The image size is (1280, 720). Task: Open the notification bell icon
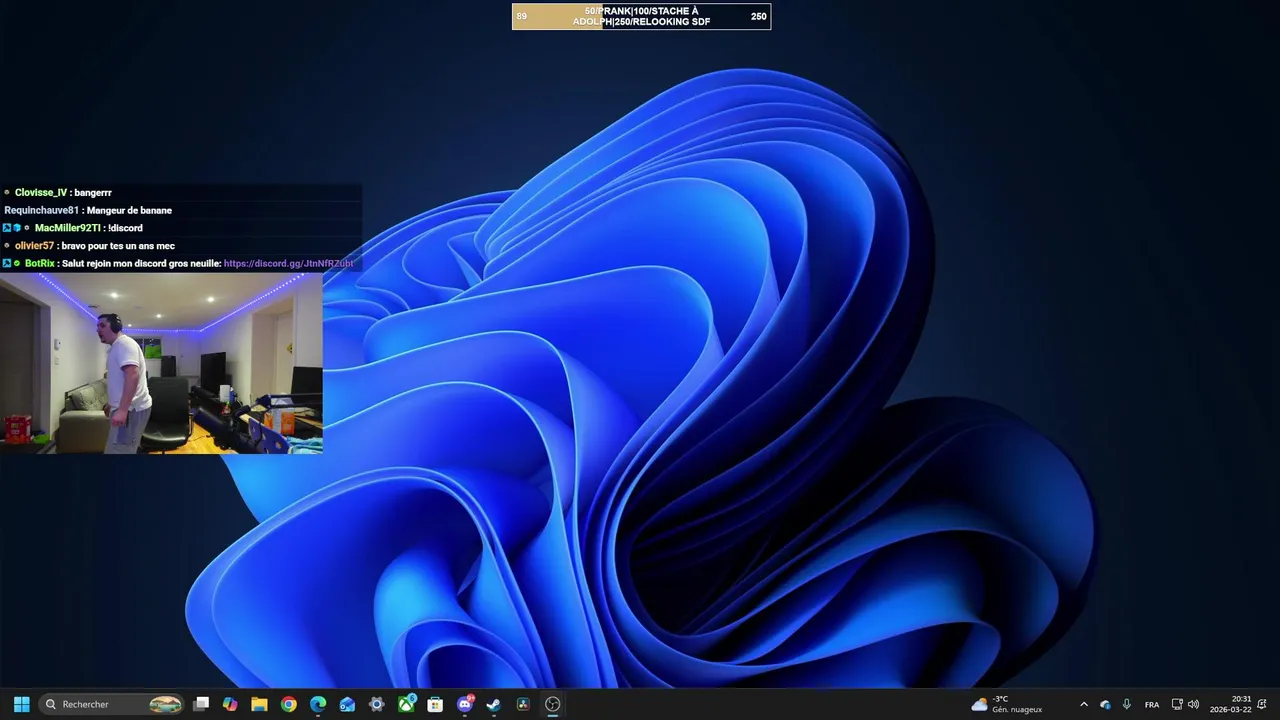pyautogui.click(x=1264, y=704)
